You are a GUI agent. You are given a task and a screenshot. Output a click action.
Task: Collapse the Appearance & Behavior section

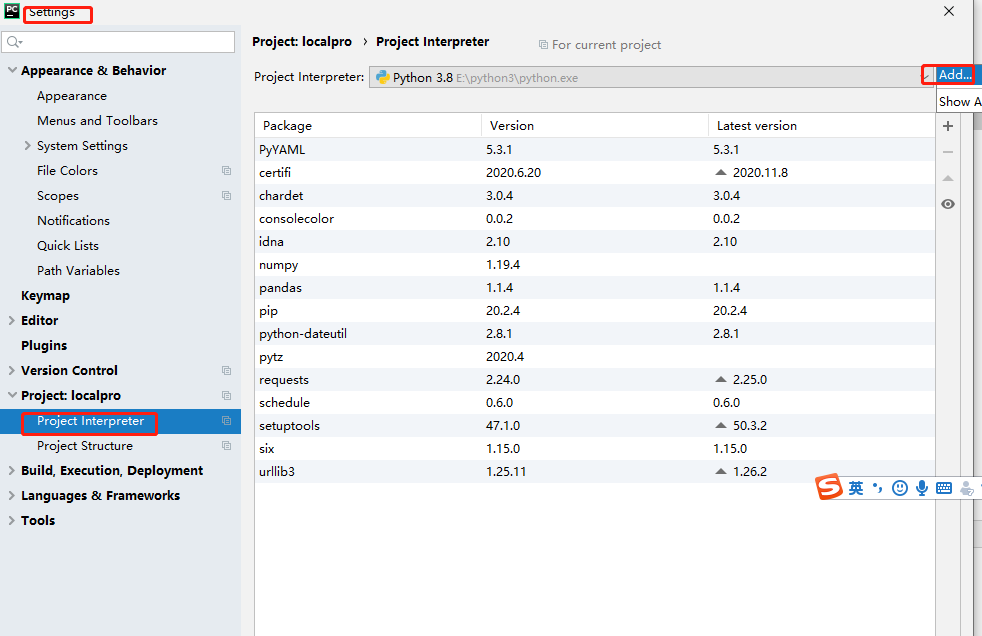[x=12, y=70]
